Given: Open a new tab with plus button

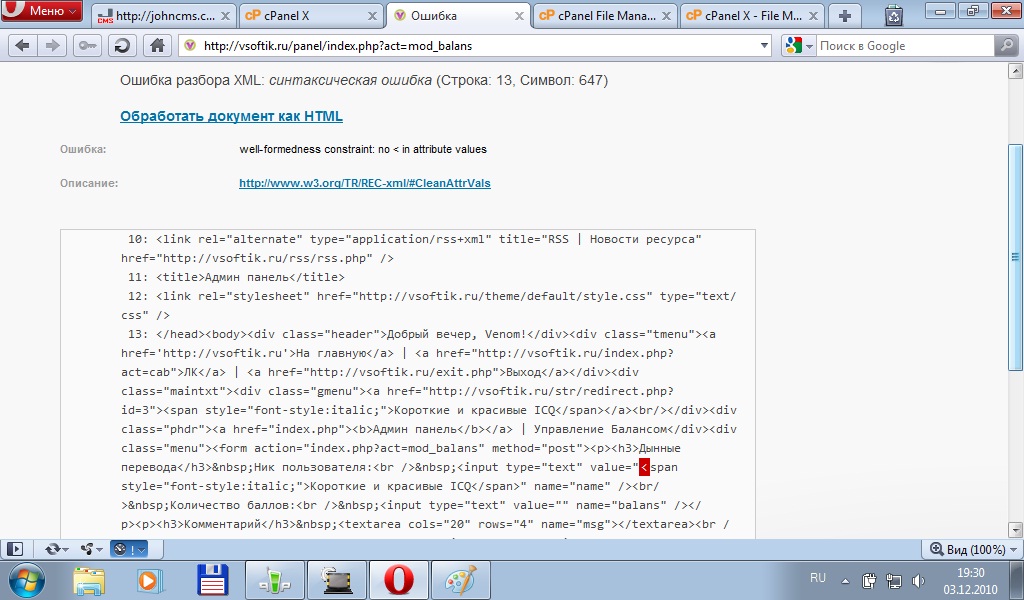Looking at the screenshot, I should [x=844, y=16].
